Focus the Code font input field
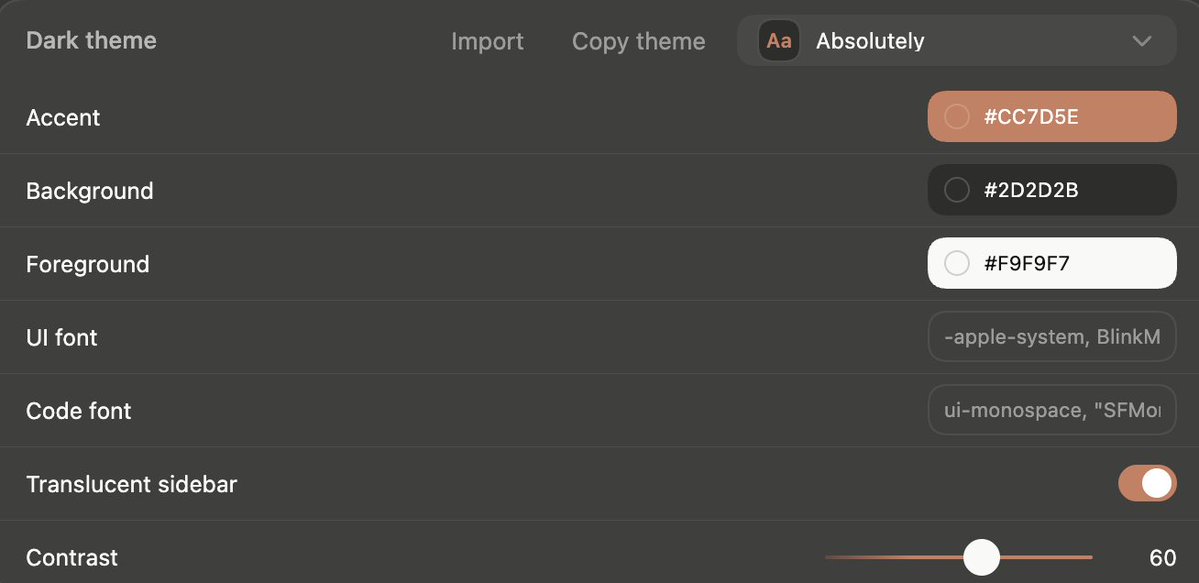1199x583 pixels. pyautogui.click(x=1052, y=410)
